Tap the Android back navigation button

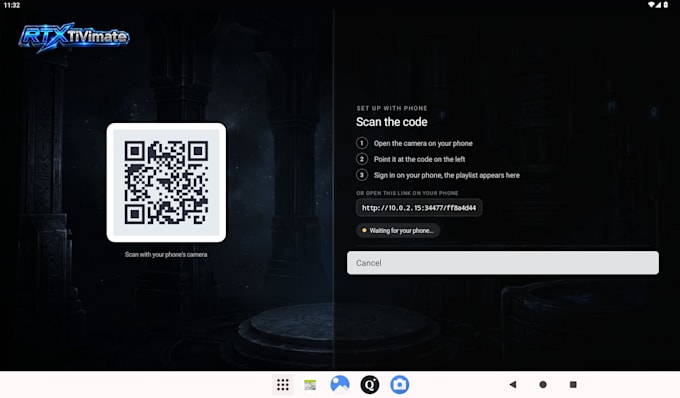[513, 384]
